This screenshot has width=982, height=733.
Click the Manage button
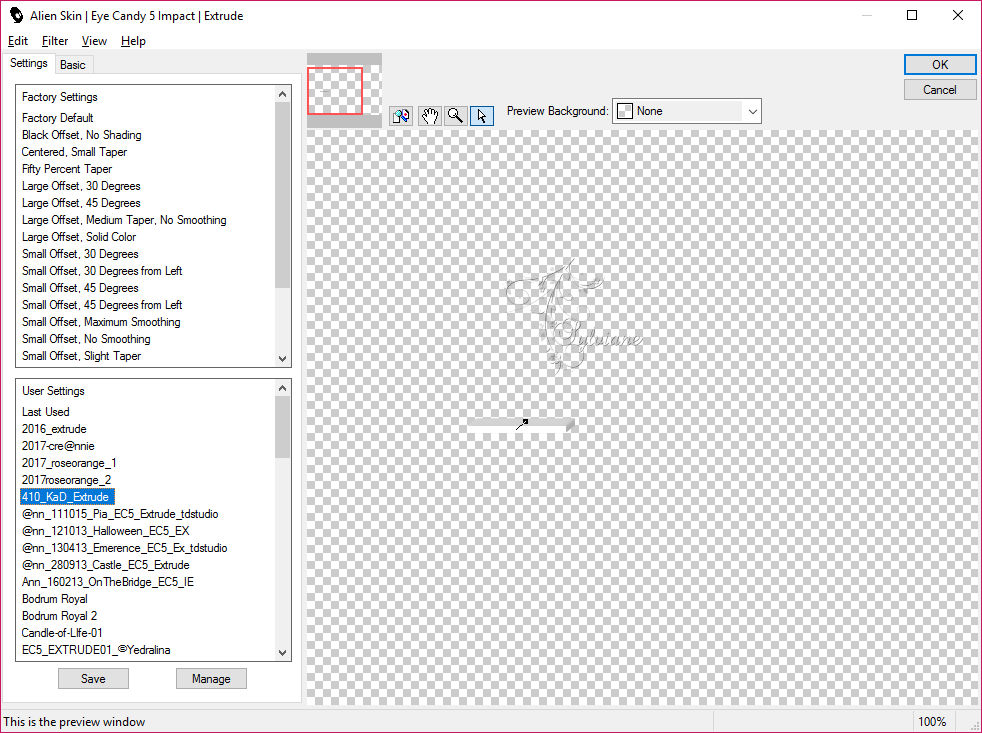click(x=211, y=678)
